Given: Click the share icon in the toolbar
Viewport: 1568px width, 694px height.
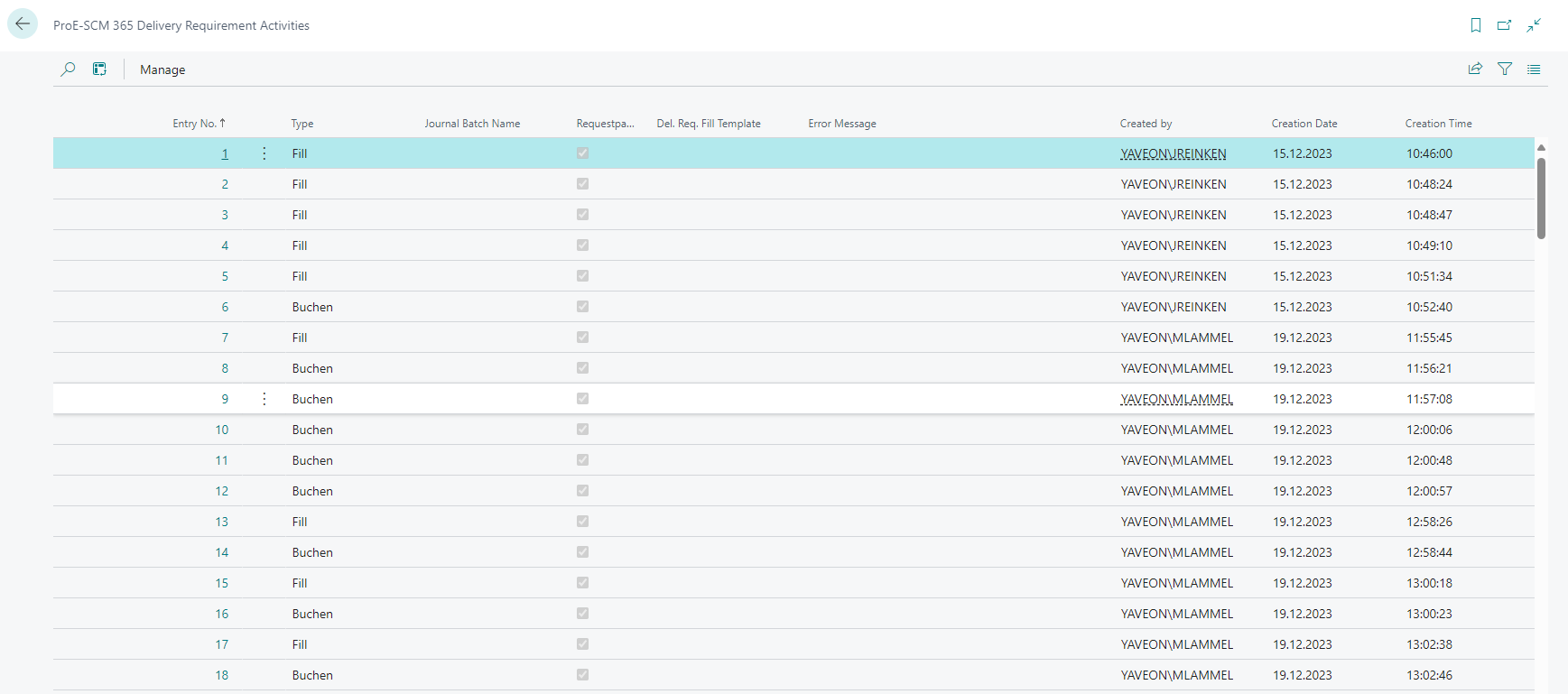Looking at the screenshot, I should 1475,69.
